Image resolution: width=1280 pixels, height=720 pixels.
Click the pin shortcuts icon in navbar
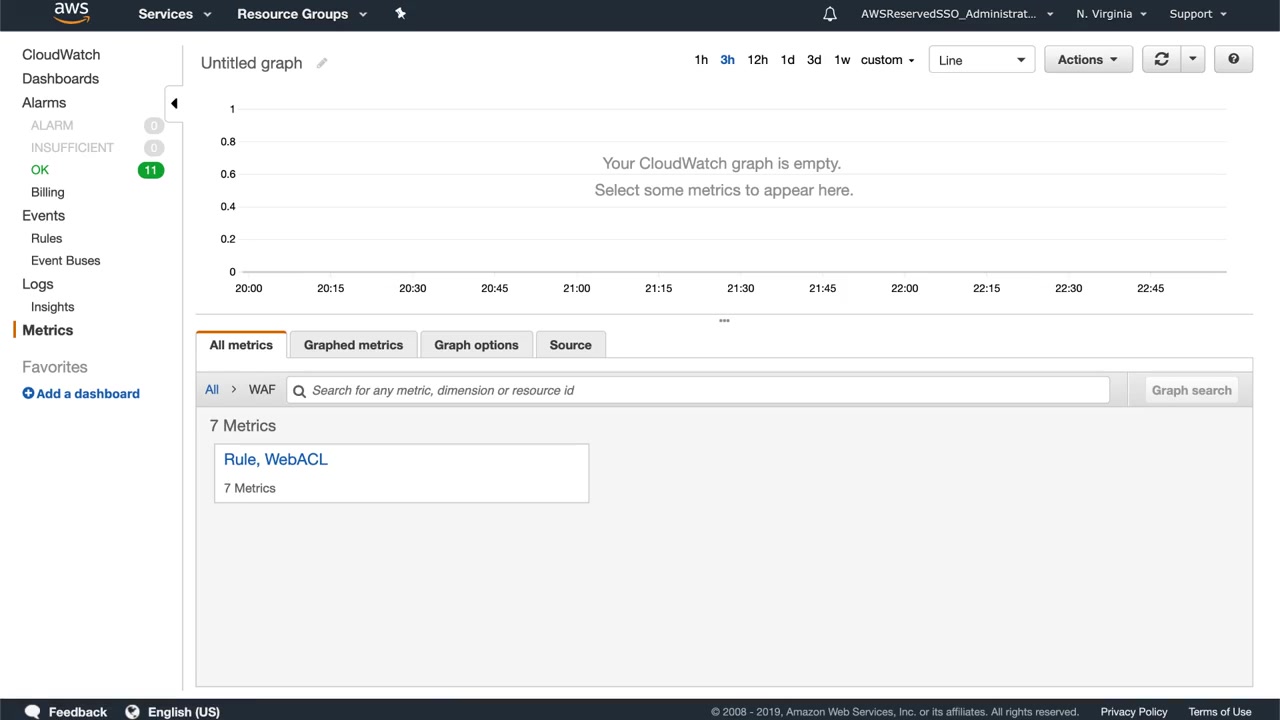400,14
